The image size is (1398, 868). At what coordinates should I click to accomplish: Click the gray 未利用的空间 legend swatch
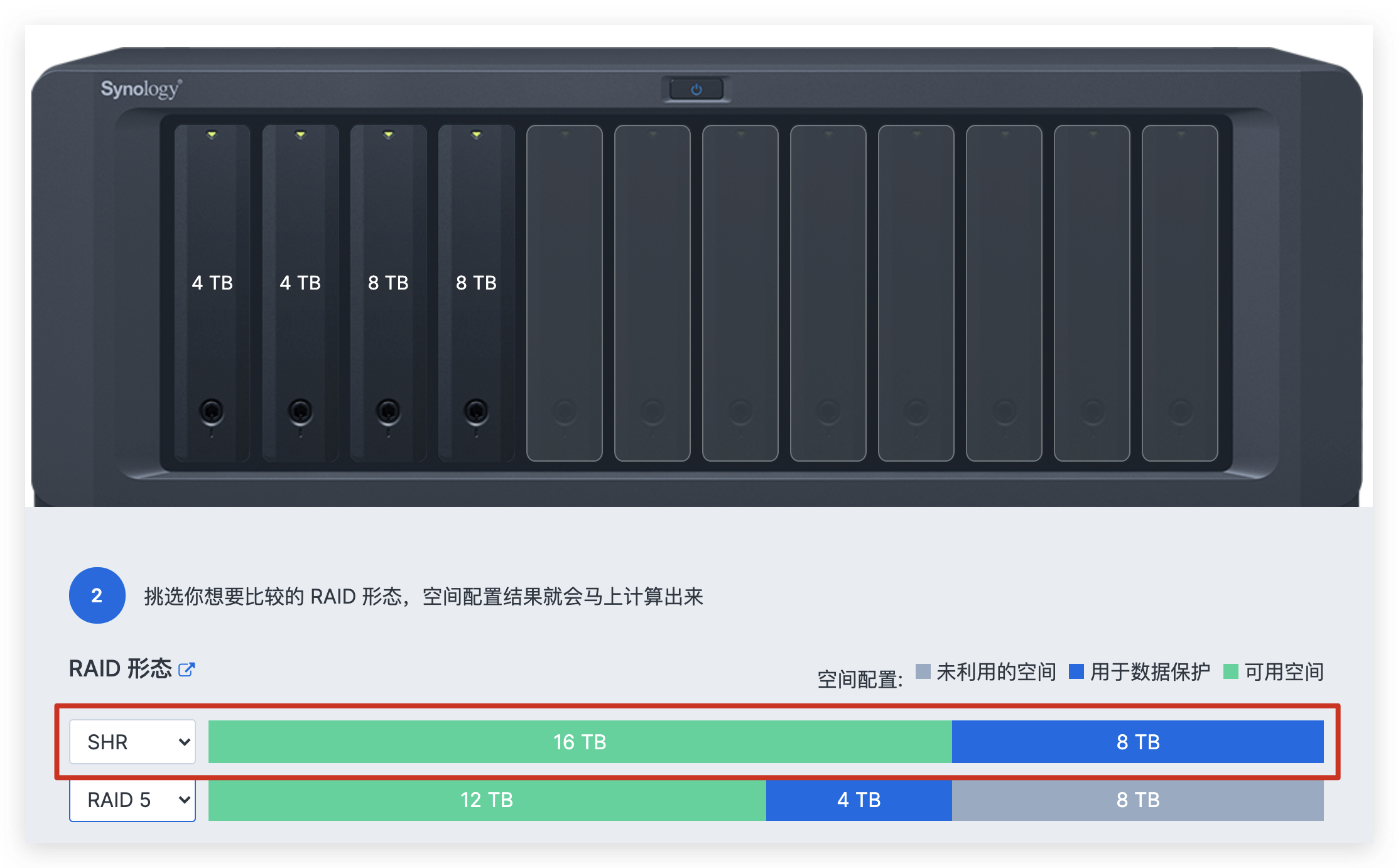pyautogui.click(x=923, y=671)
